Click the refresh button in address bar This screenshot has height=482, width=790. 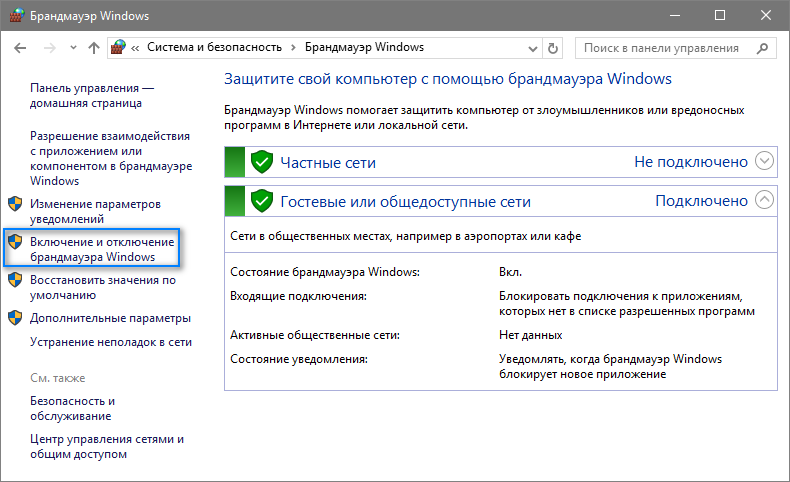(554, 47)
